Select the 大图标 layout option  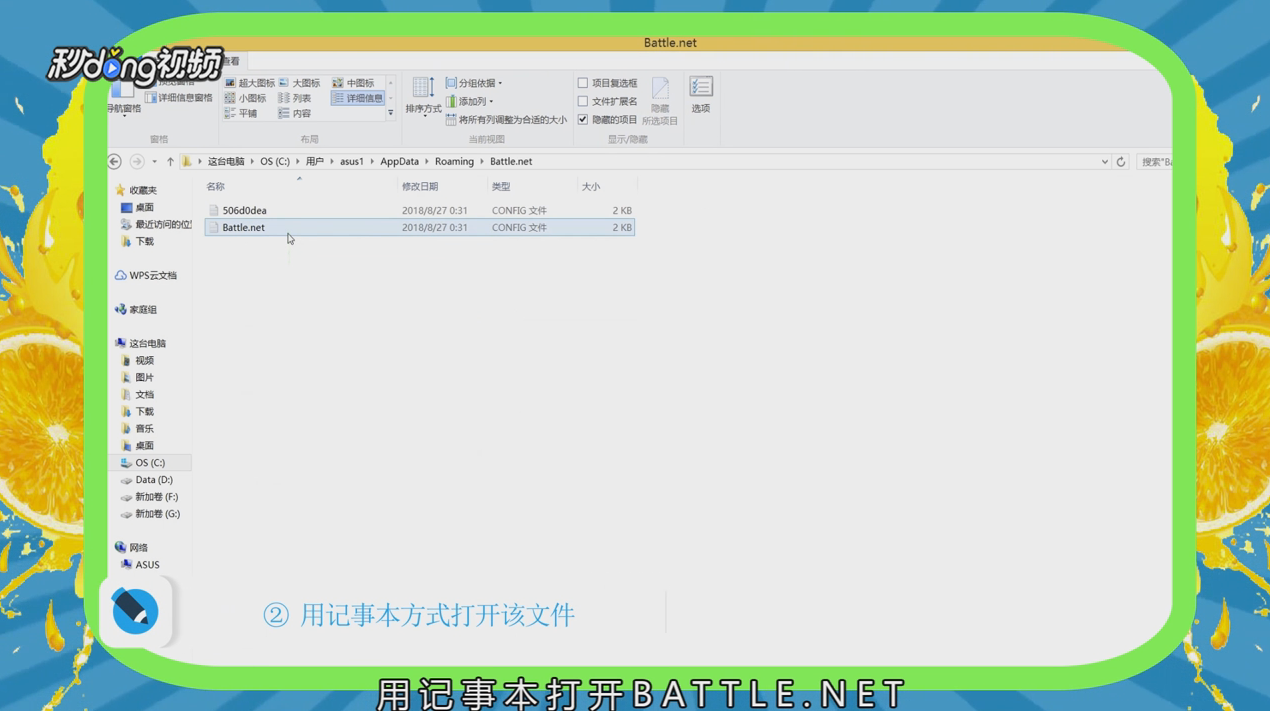coord(300,83)
